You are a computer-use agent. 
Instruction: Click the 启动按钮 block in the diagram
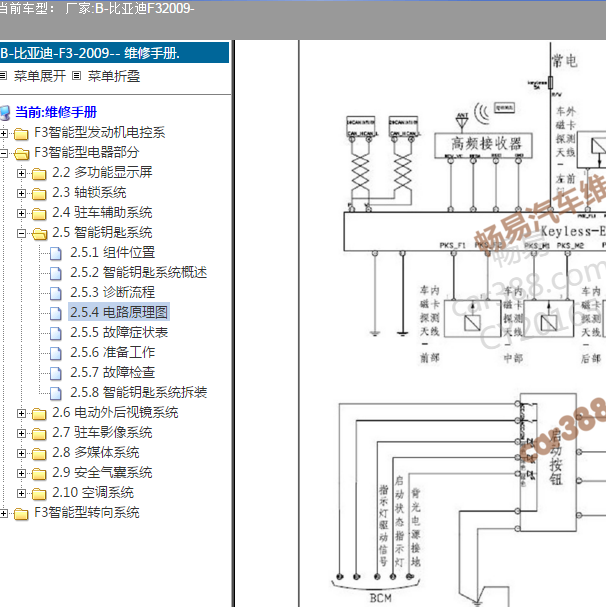coord(548,462)
